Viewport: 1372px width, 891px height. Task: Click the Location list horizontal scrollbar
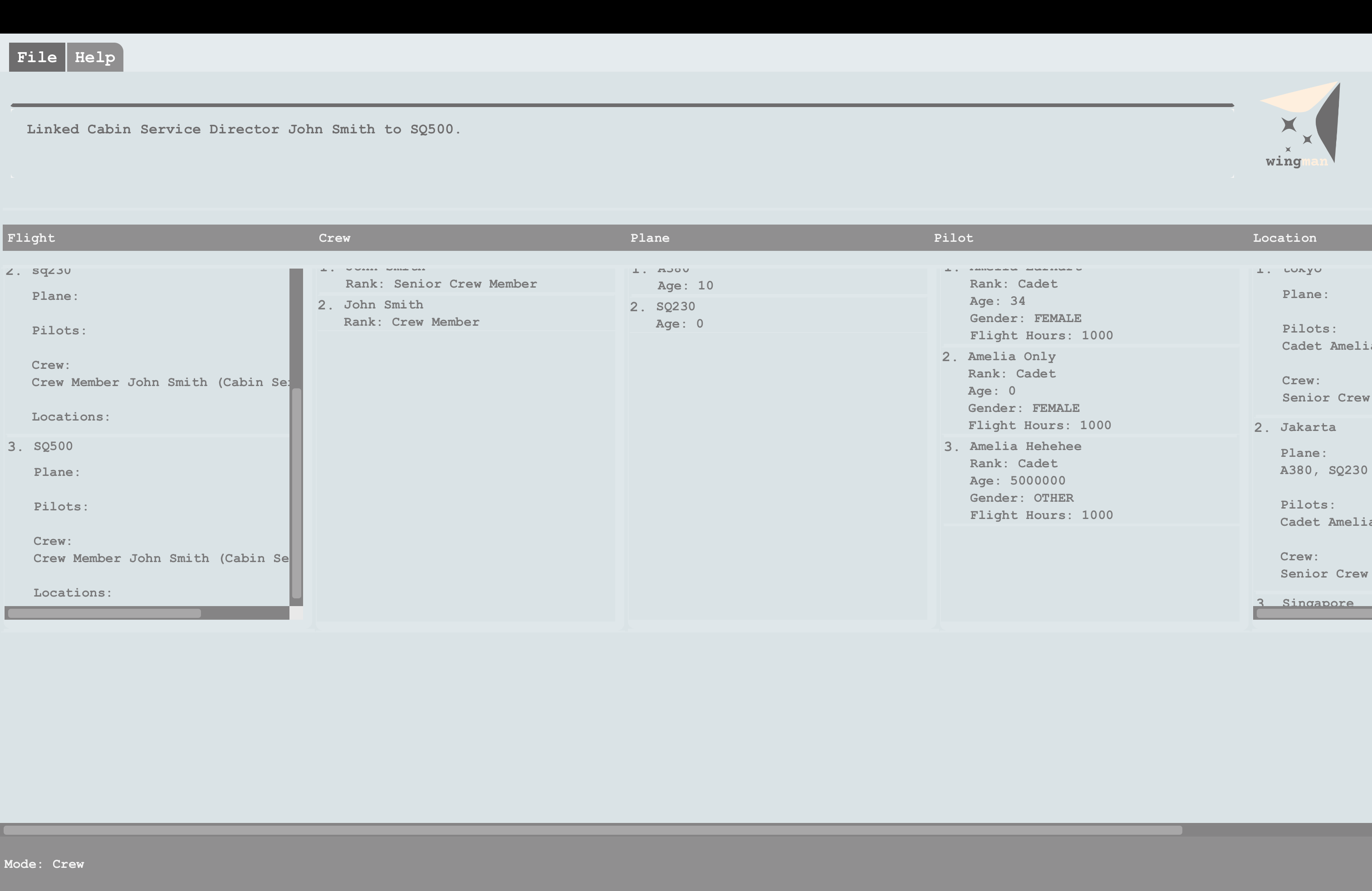click(1313, 613)
